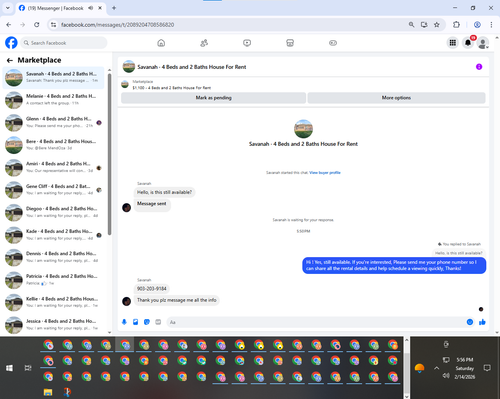
Task: Click the listing thumbnail in chat header
Action: [x=129, y=67]
